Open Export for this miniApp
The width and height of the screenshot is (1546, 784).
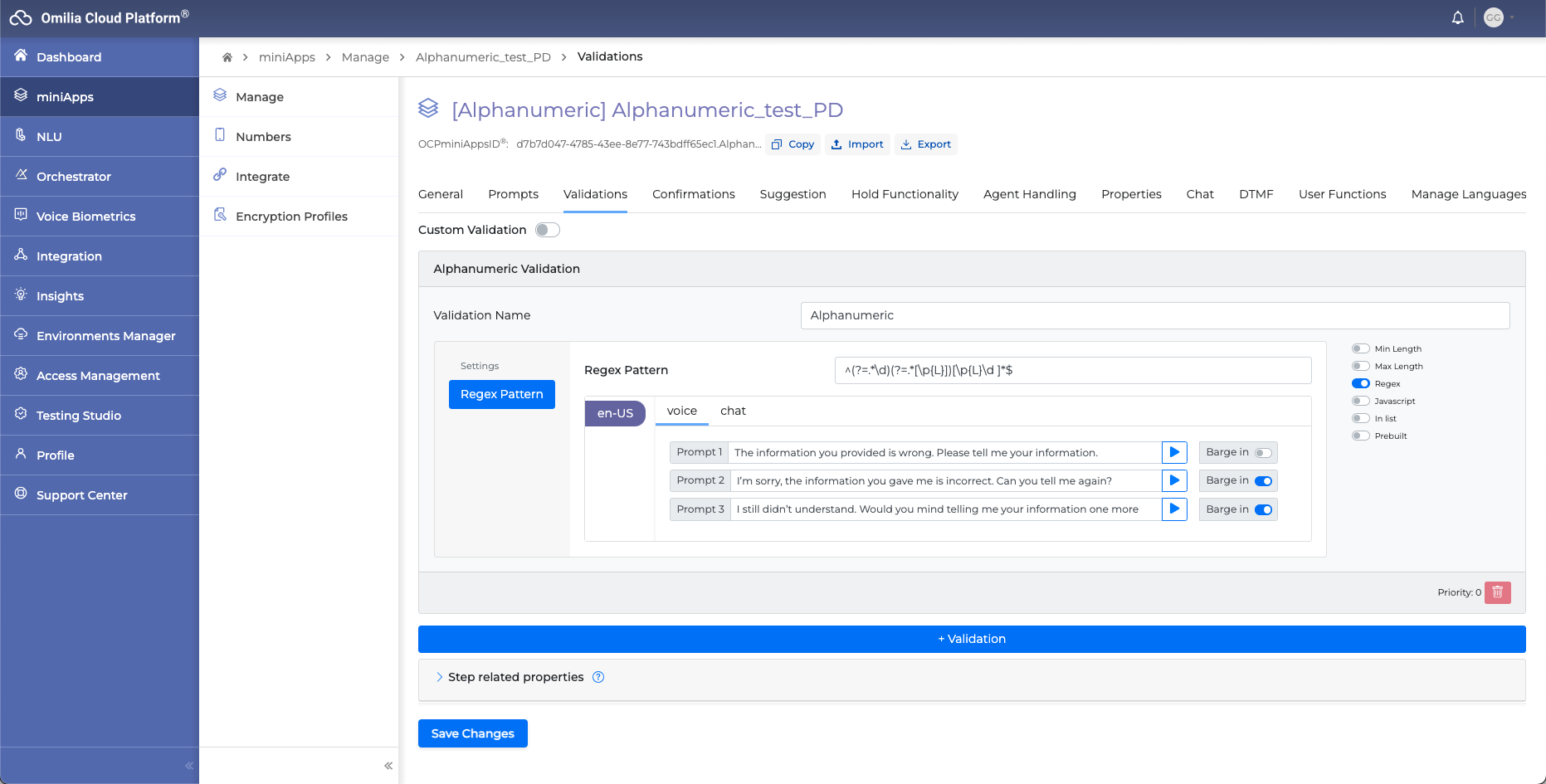coord(926,144)
